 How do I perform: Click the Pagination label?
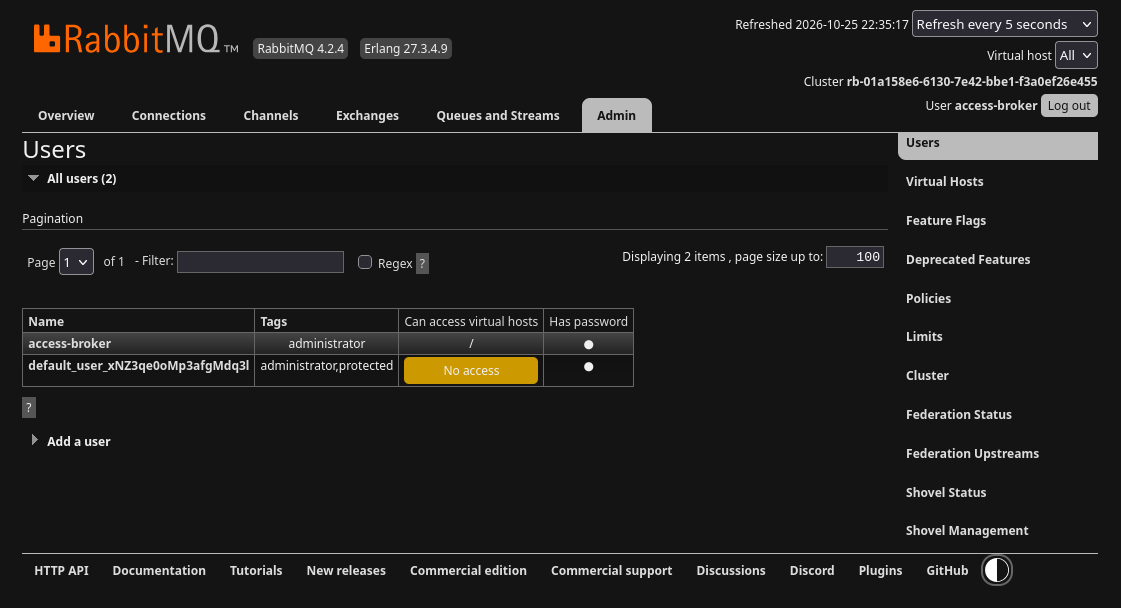52,218
